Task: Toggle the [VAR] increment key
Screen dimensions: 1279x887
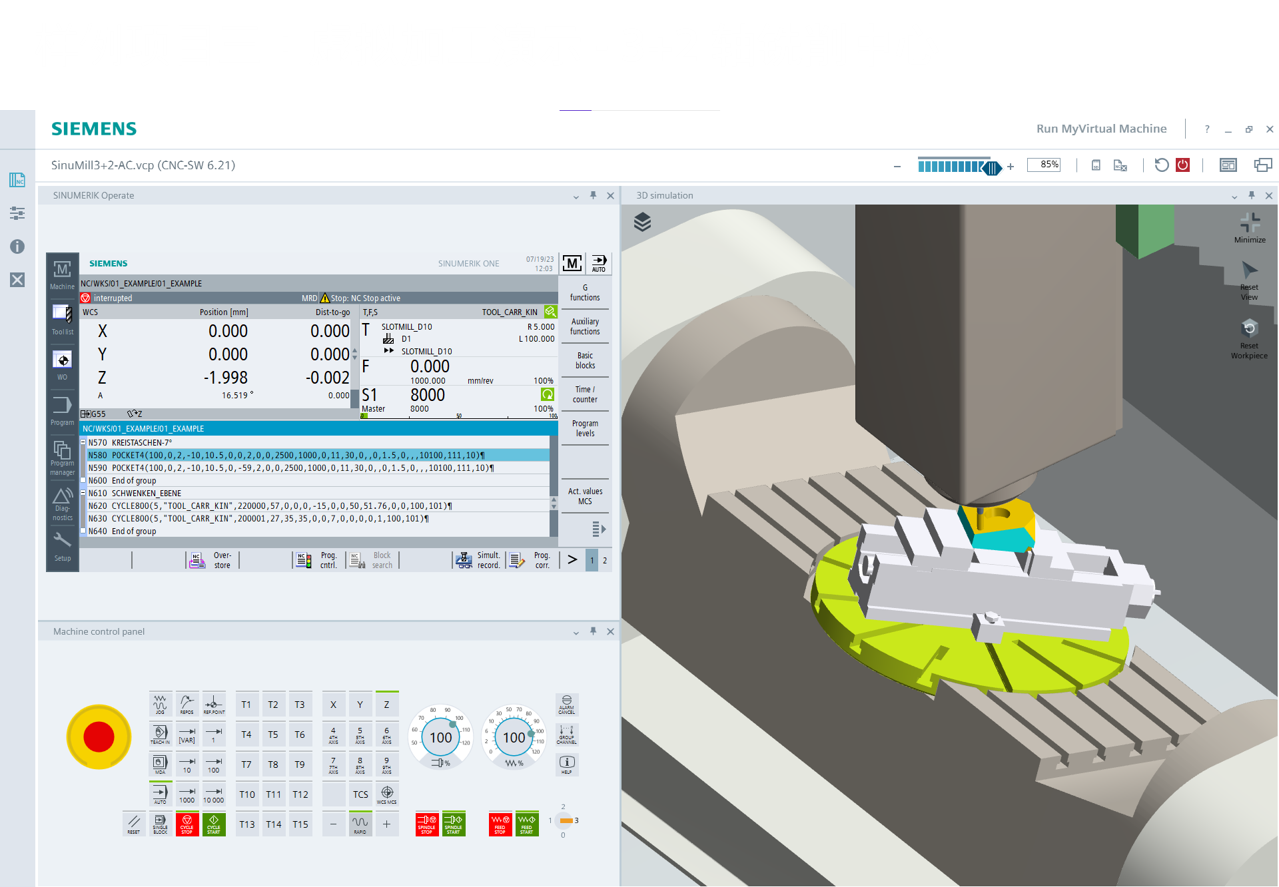Action: pyautogui.click(x=187, y=734)
